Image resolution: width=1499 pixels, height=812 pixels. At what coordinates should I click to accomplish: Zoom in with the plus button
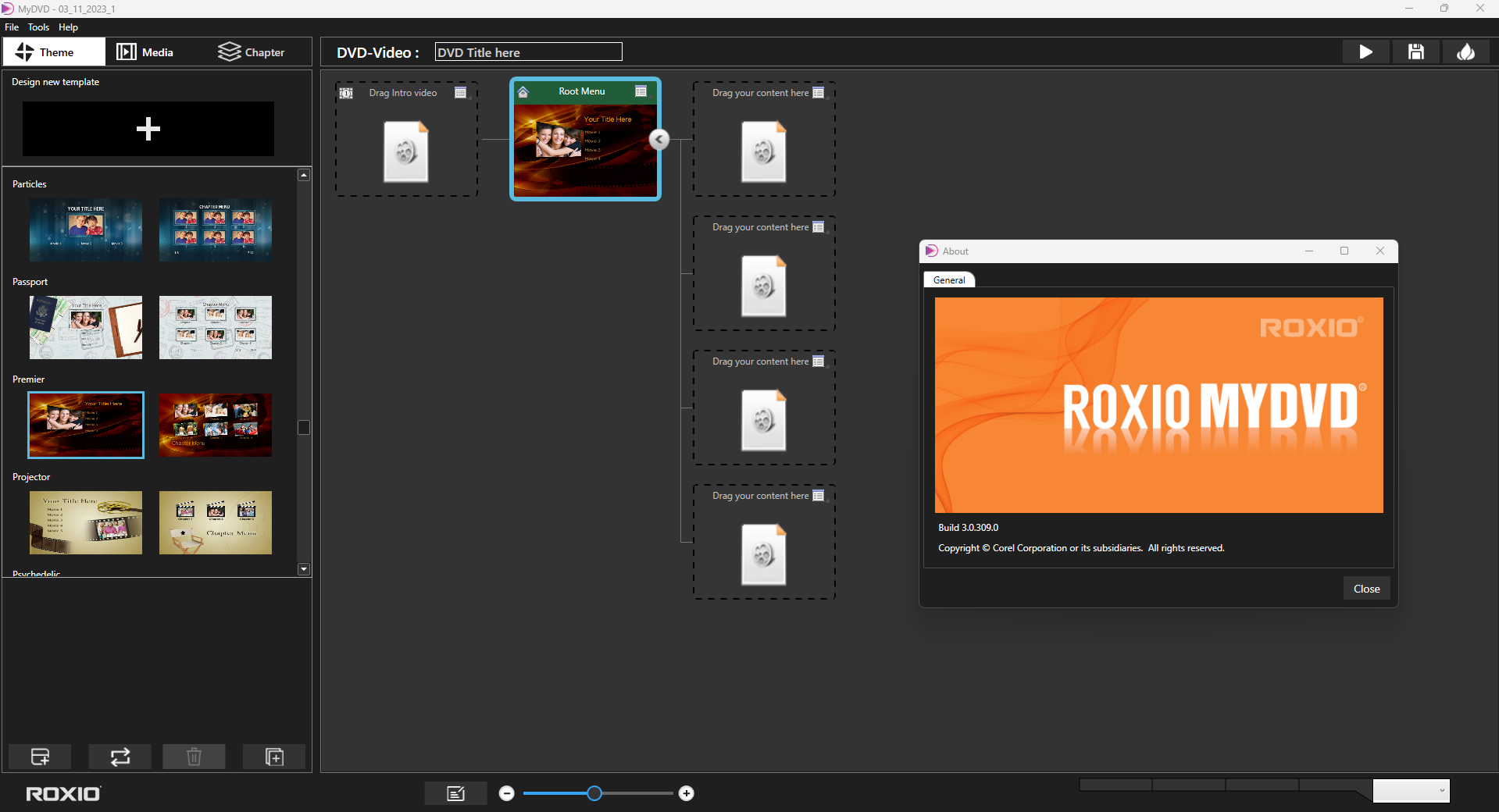[x=687, y=793]
